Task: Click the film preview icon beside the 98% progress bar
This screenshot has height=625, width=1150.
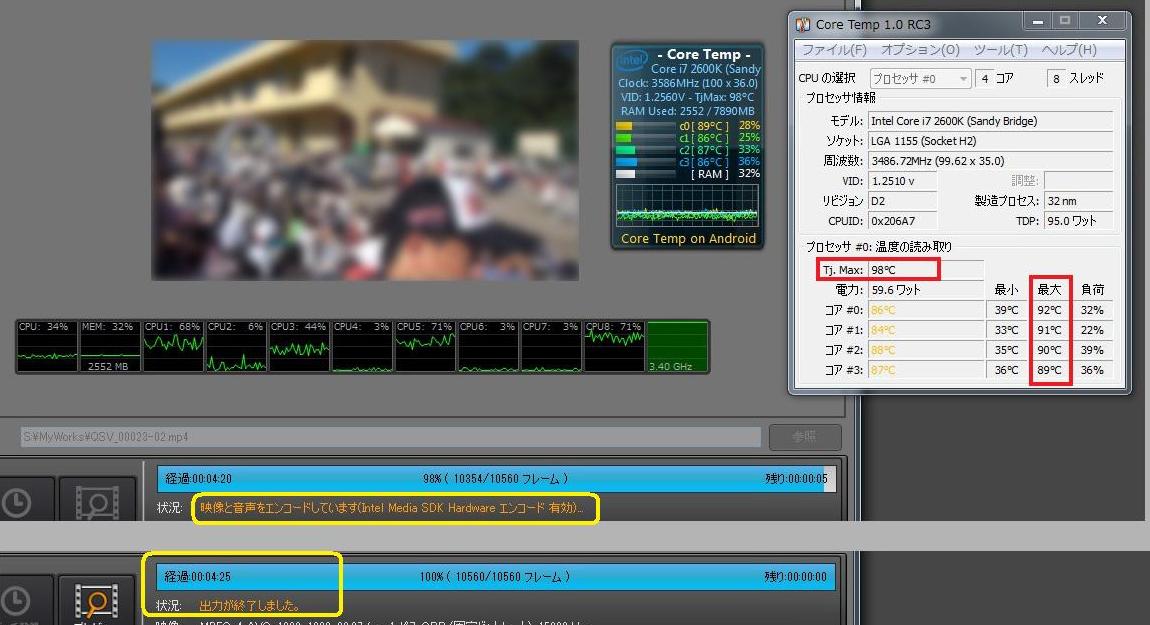Action: (97, 502)
